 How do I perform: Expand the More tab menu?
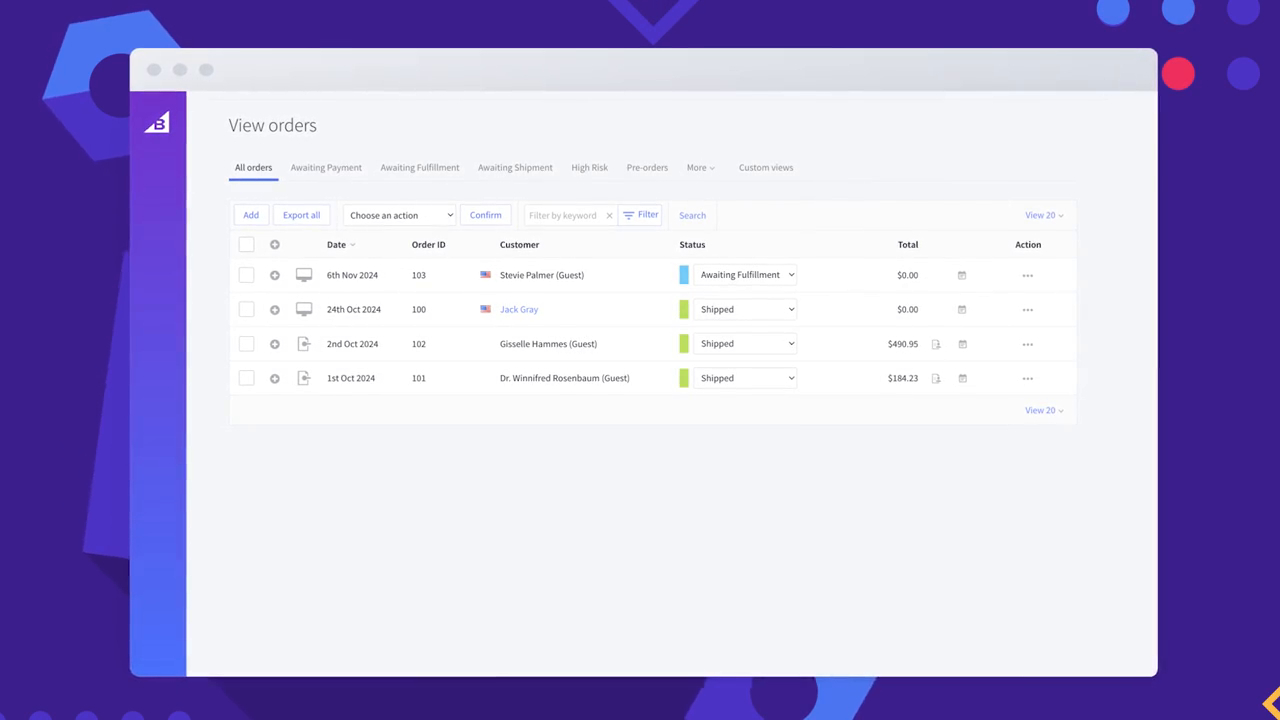point(701,168)
